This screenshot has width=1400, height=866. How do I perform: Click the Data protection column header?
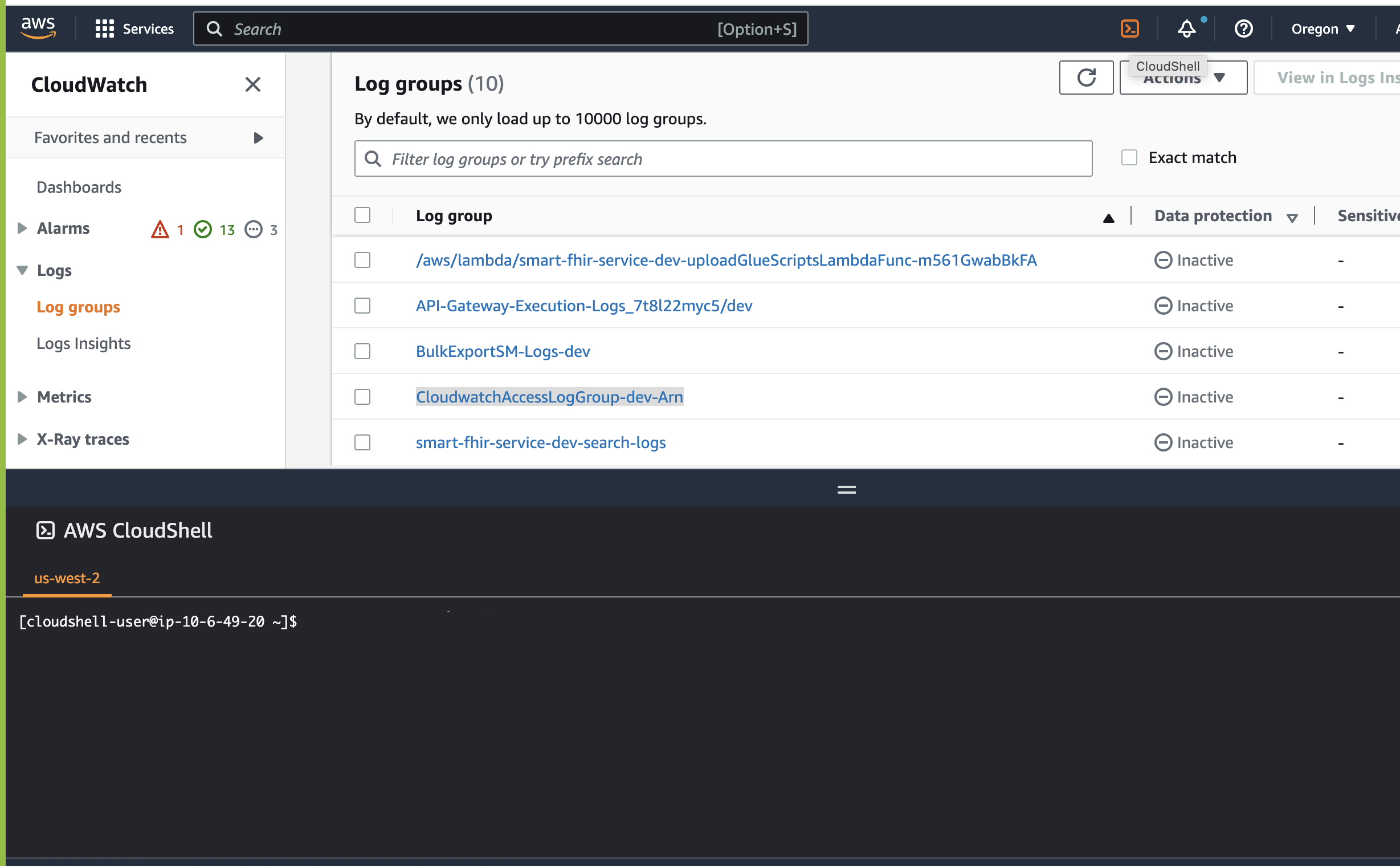click(1213, 216)
